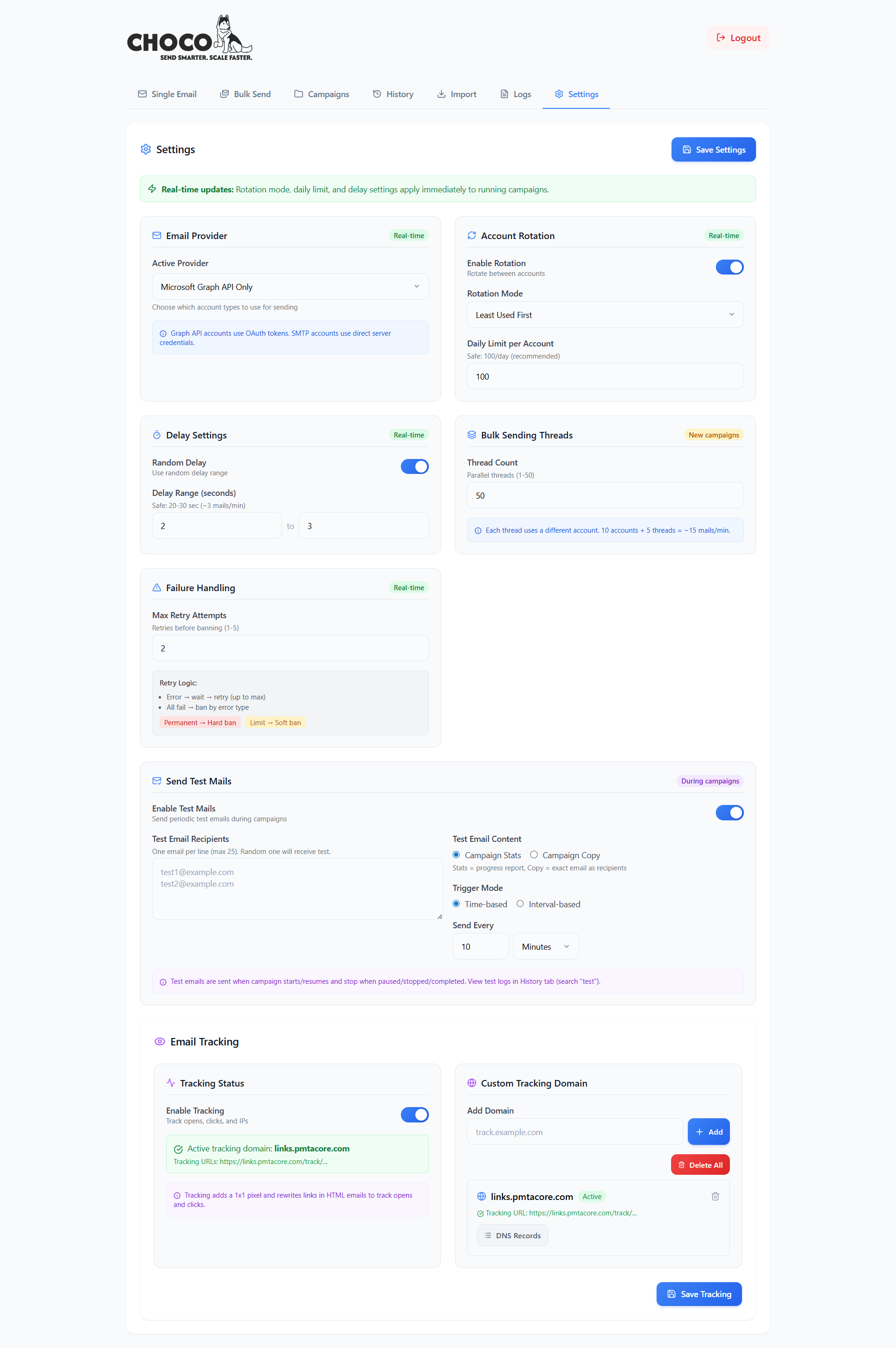Click the warning triangle icon on Failure Handling
The image size is (896, 1348).
157,588
